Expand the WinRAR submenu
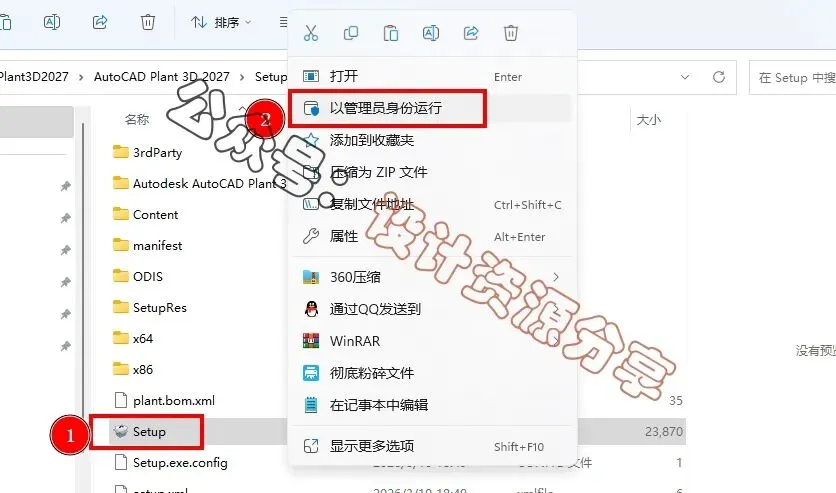The width and height of the screenshot is (836, 493). (x=432, y=341)
